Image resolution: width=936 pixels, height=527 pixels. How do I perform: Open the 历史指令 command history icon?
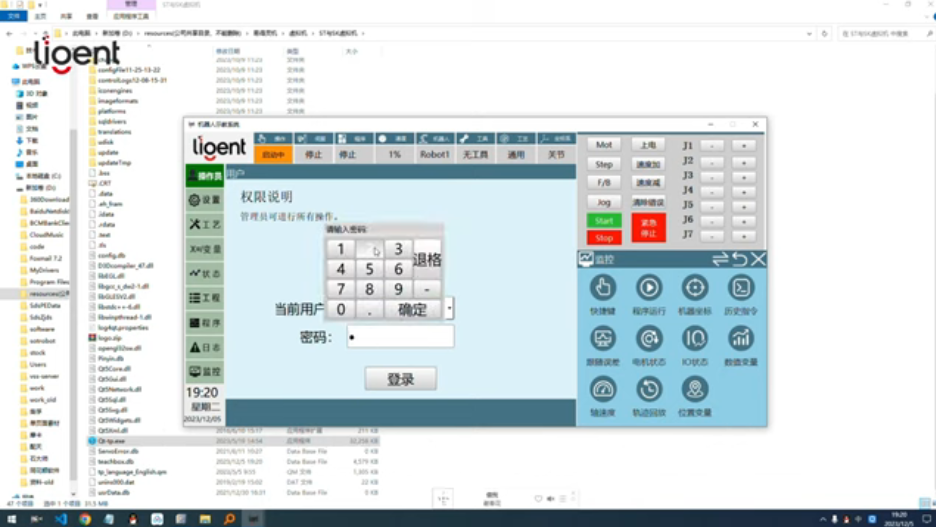[741, 289]
